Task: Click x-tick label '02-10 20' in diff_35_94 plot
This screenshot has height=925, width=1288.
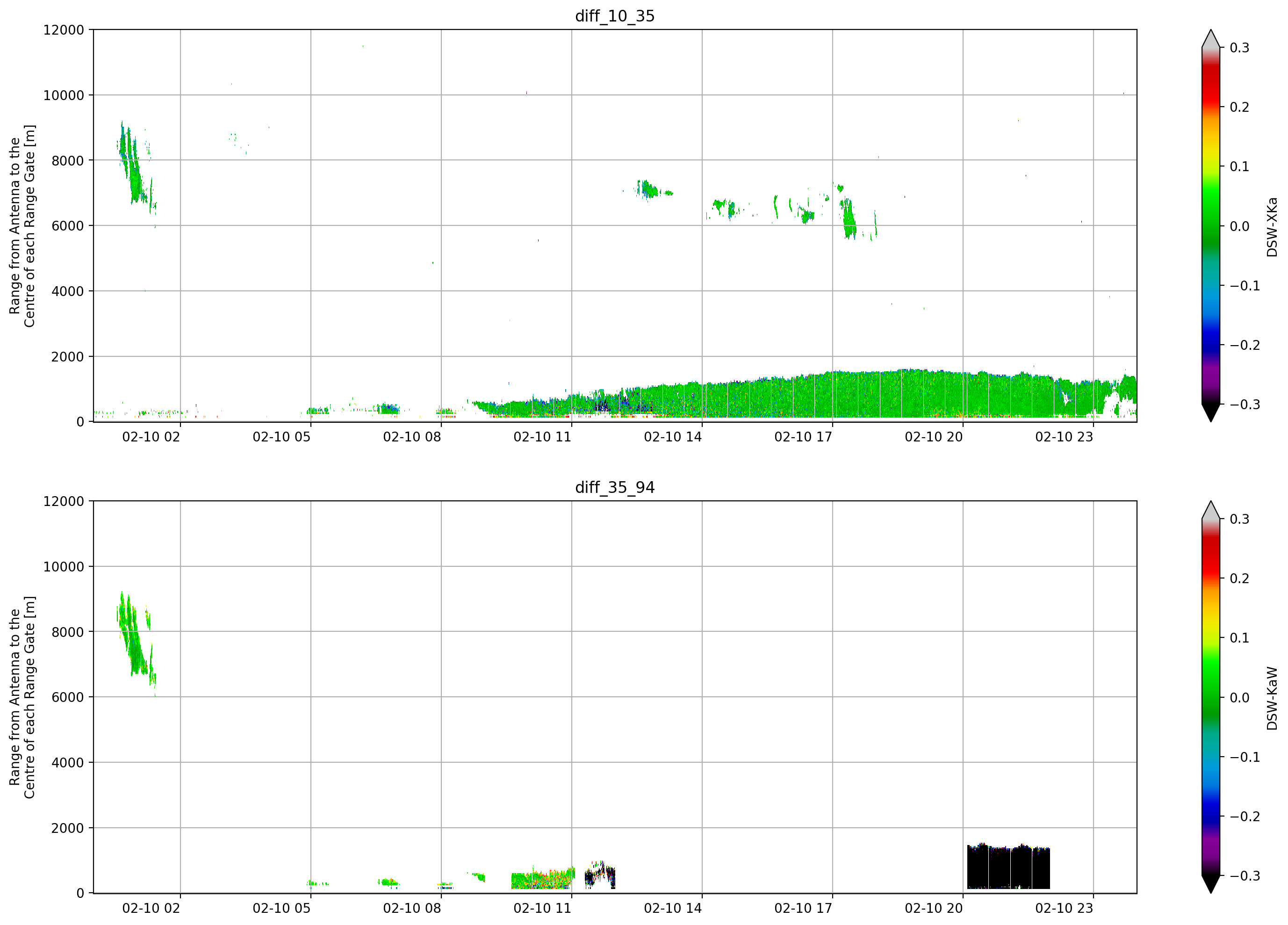Action: pyautogui.click(x=934, y=909)
